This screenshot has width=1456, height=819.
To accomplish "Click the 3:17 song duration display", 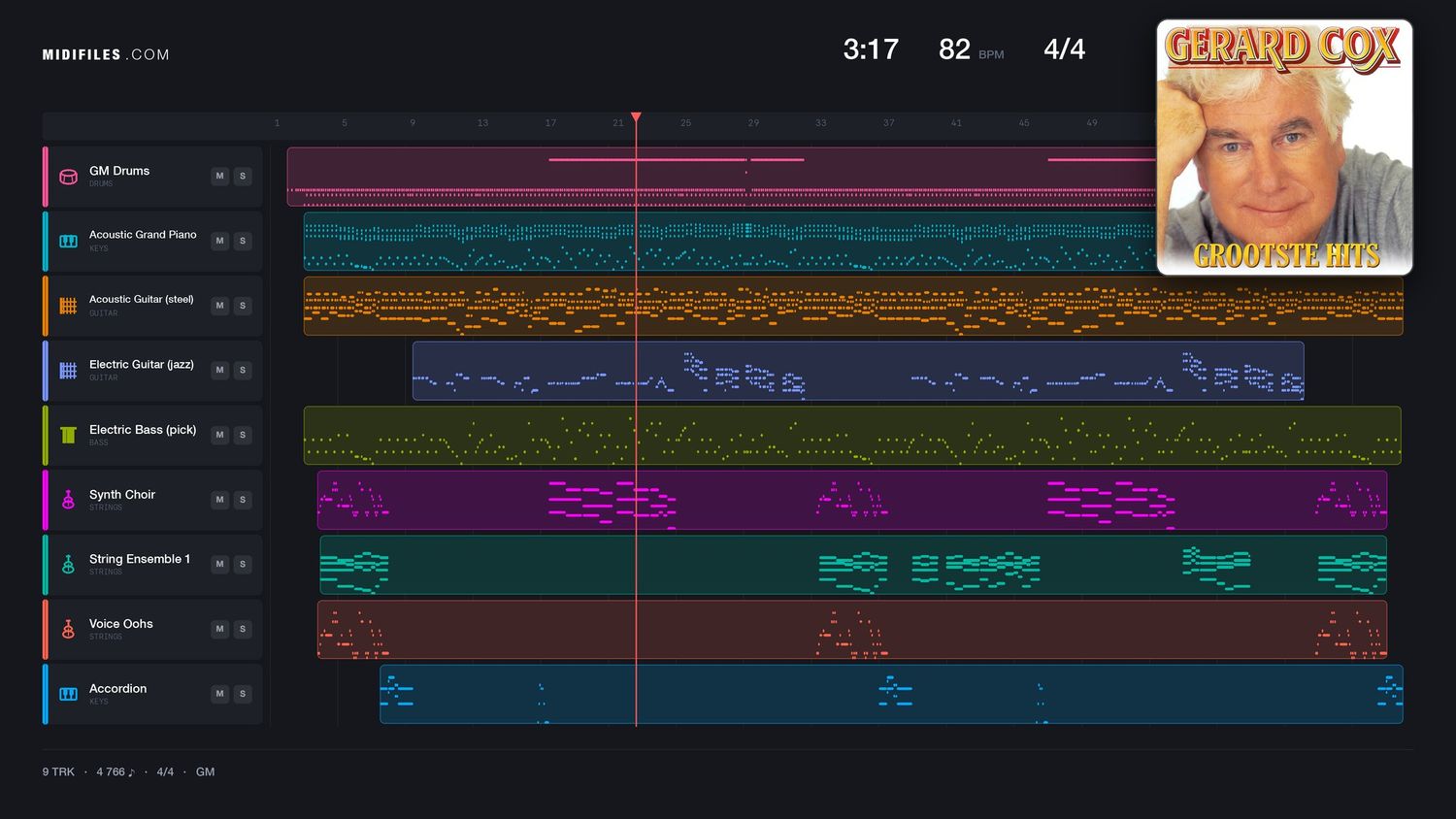I will [871, 49].
